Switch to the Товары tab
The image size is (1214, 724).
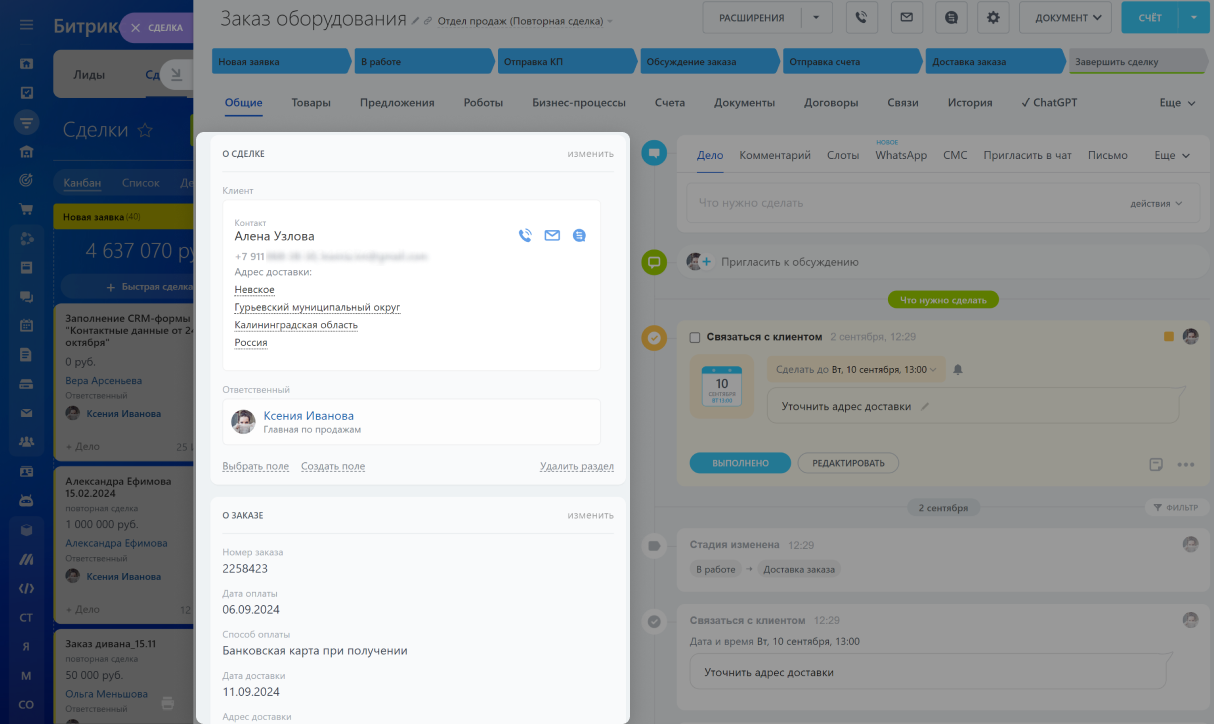pyautogui.click(x=311, y=102)
